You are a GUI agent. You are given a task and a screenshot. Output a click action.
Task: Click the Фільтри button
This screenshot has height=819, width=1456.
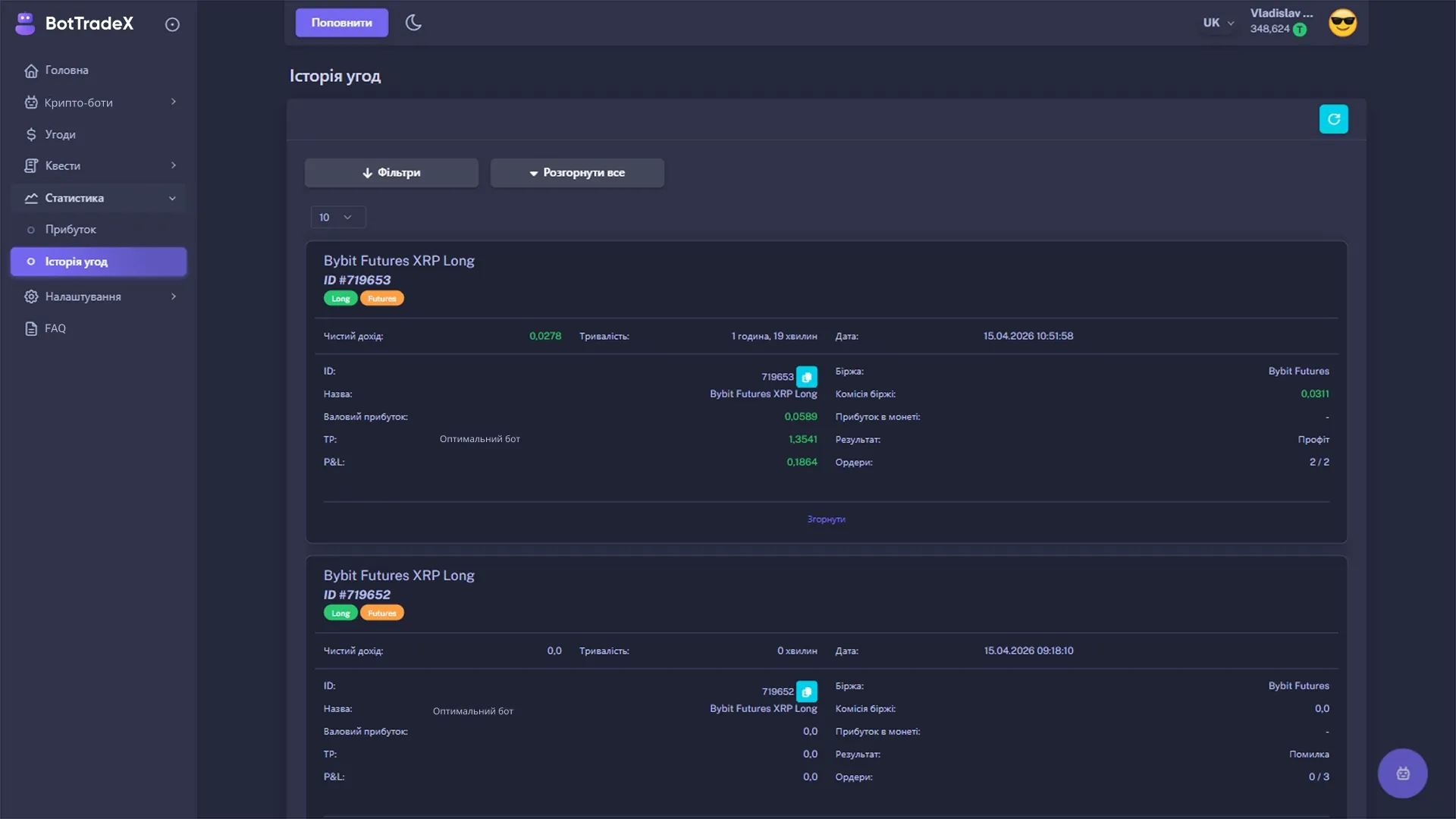(x=391, y=173)
